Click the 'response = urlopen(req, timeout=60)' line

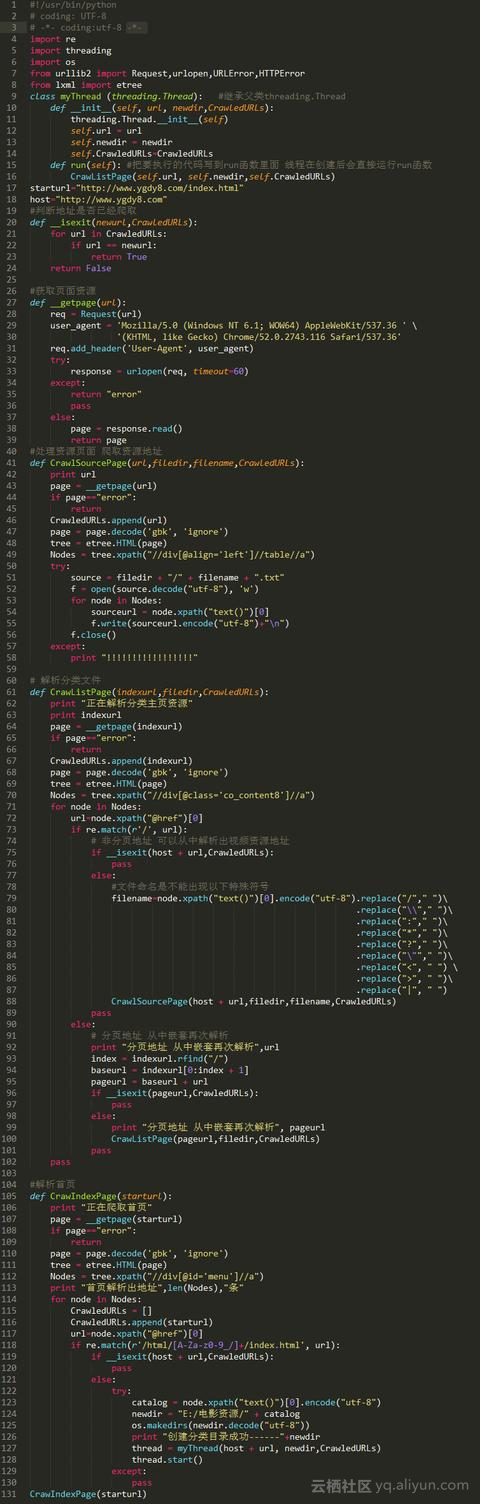pos(159,370)
